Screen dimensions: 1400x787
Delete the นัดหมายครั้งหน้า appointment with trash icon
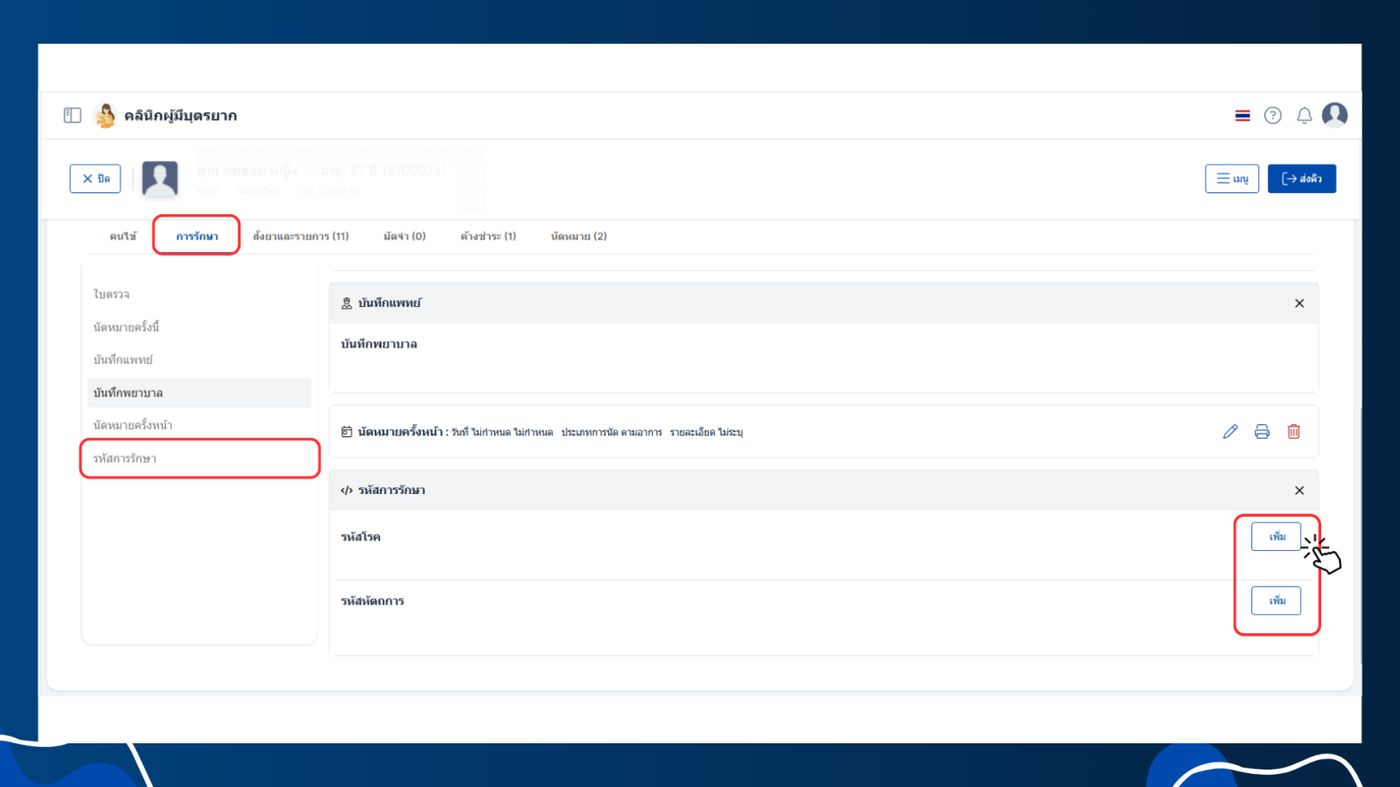pyautogui.click(x=1294, y=432)
